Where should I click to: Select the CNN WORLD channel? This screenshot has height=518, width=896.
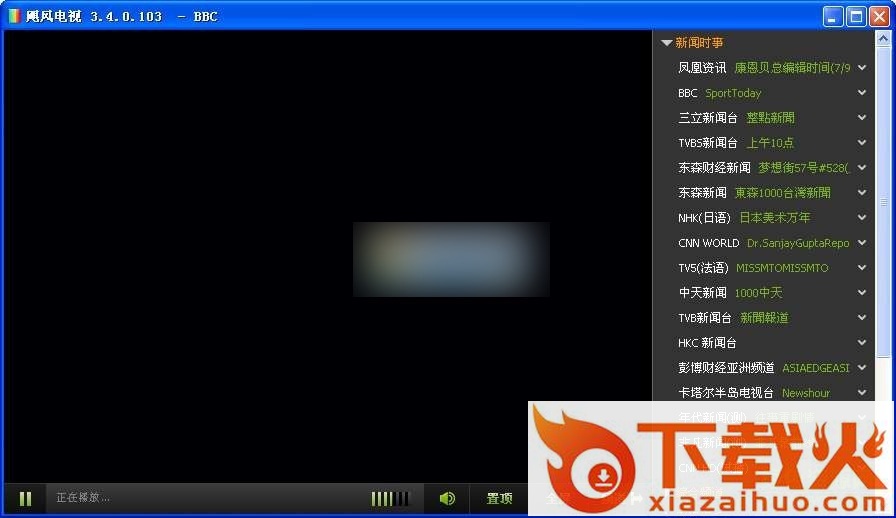click(x=709, y=243)
